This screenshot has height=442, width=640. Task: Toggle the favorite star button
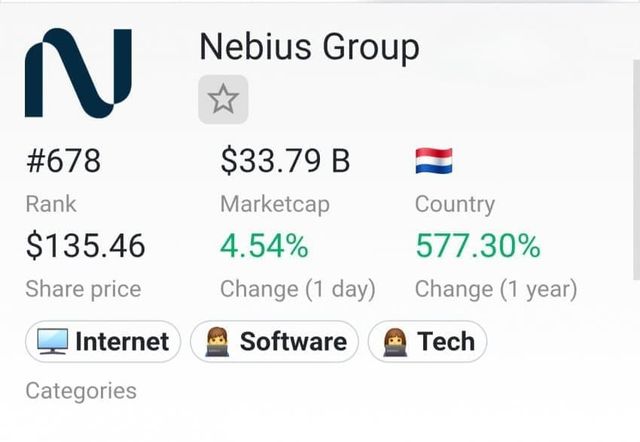point(223,99)
